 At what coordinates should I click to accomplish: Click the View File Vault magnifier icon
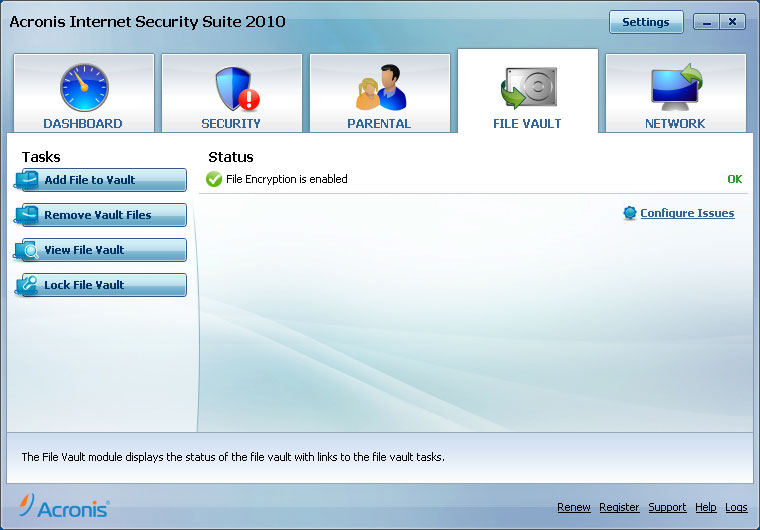[x=27, y=250]
